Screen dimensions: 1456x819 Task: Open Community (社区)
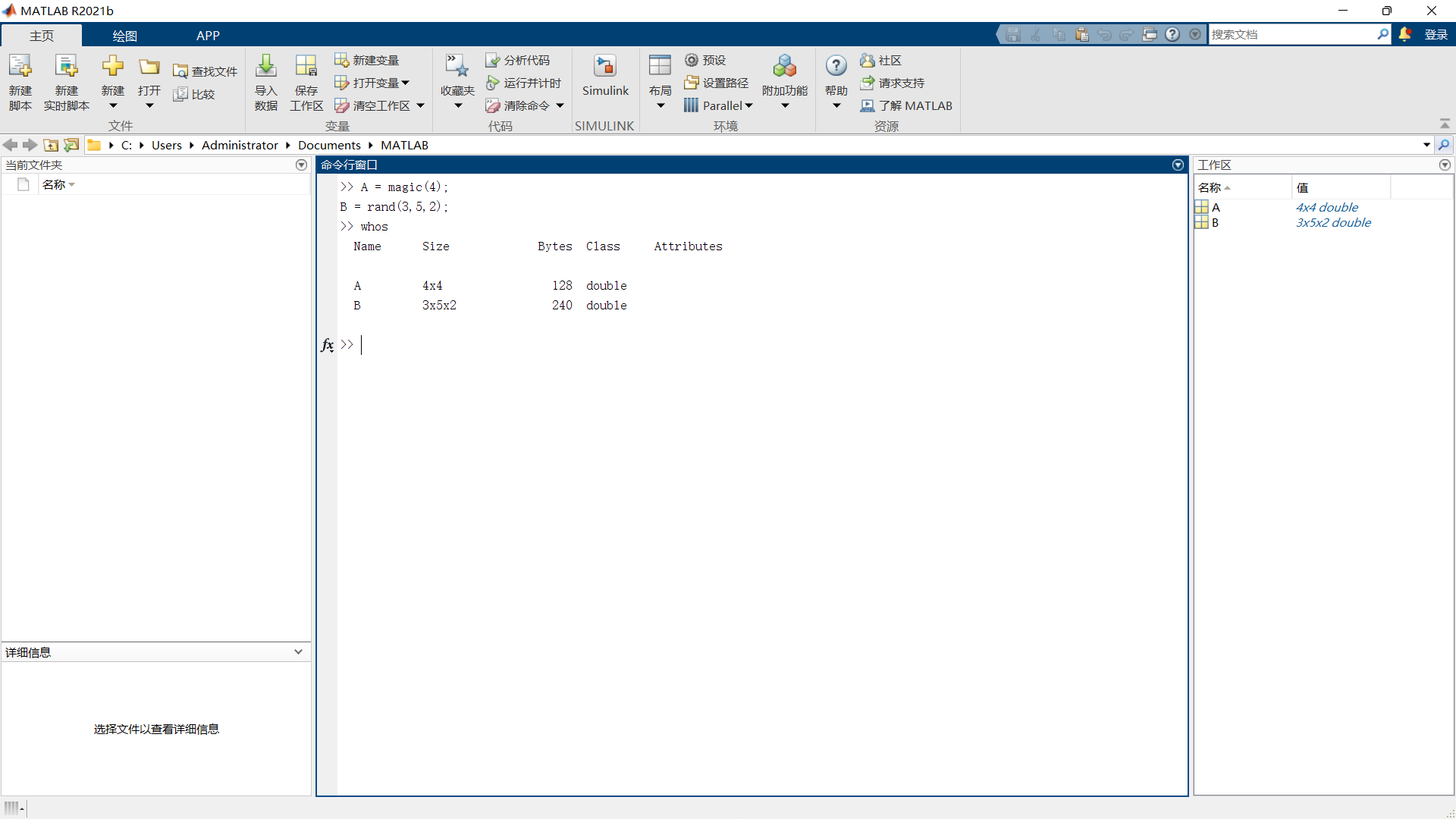tap(880, 60)
